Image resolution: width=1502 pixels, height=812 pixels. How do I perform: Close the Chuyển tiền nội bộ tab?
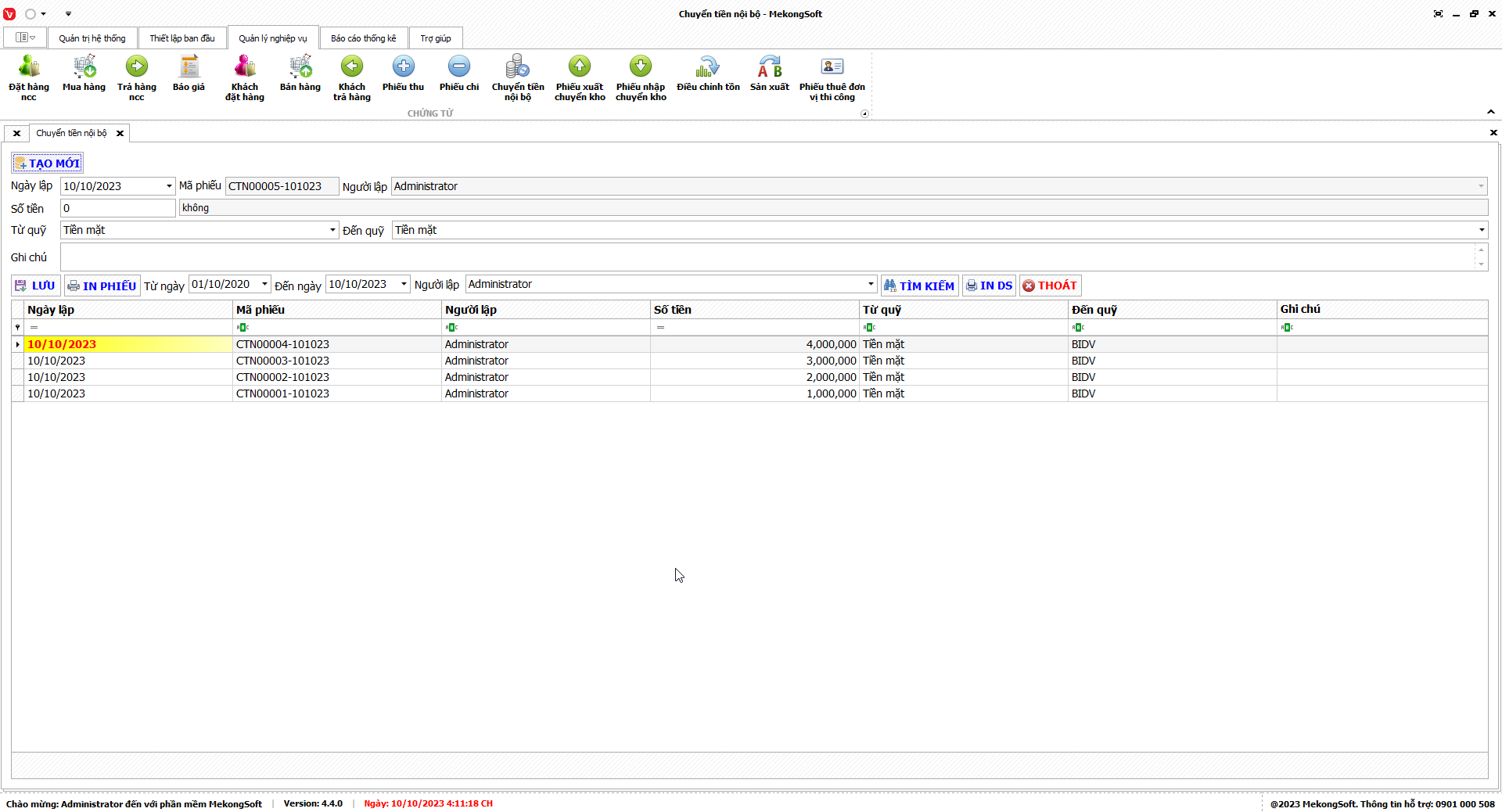(120, 133)
